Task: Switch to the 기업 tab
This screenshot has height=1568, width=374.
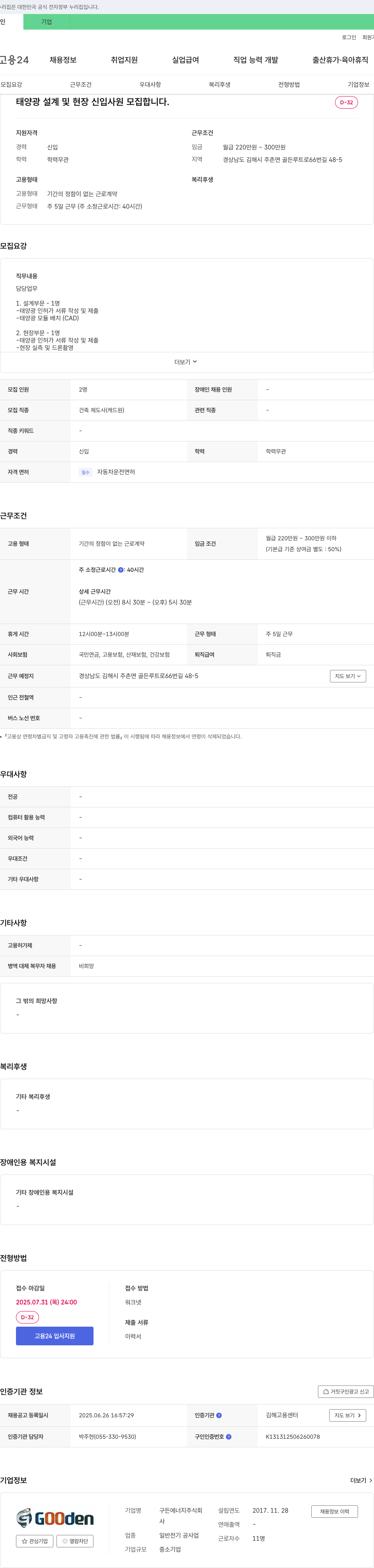Action: (46, 22)
